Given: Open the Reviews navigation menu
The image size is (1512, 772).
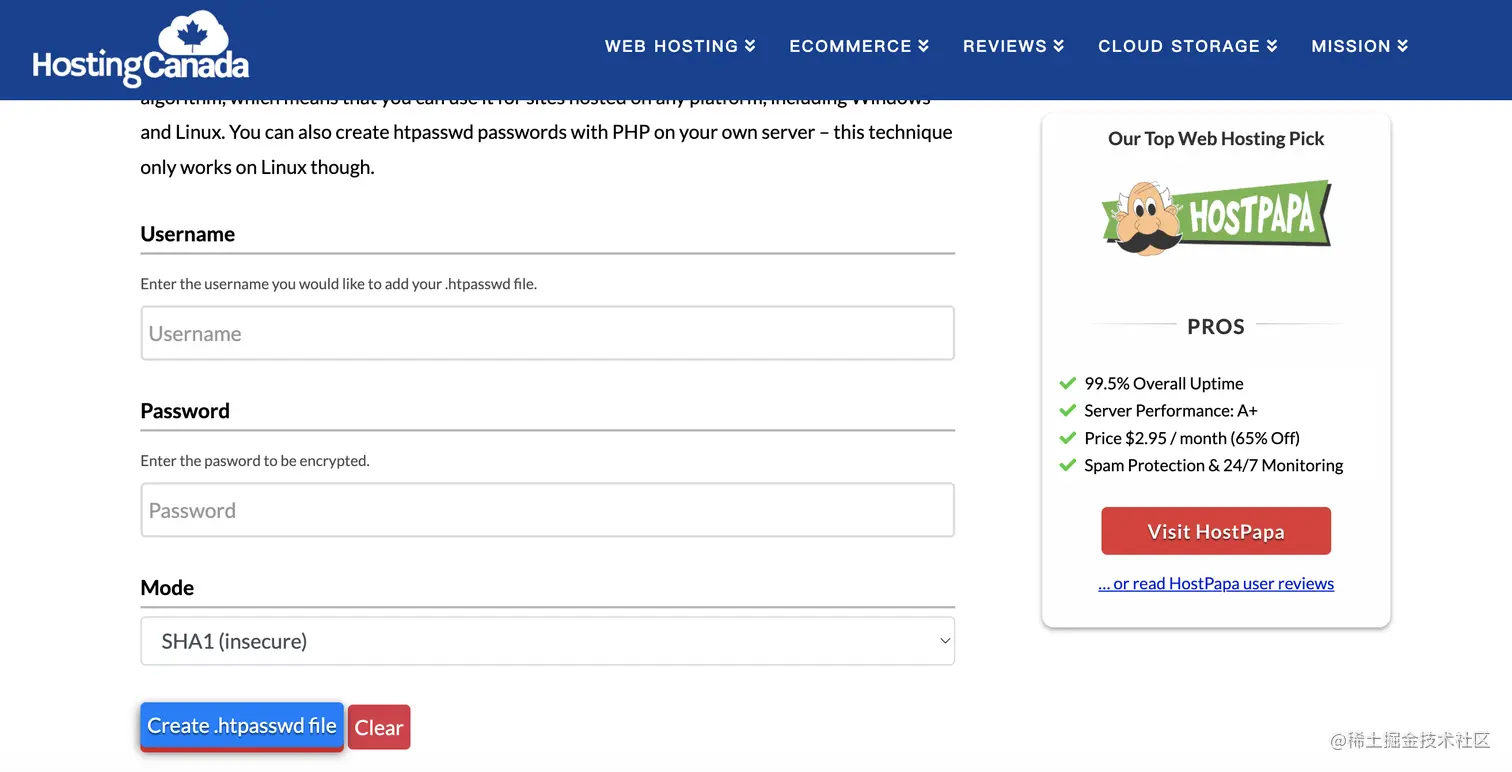Looking at the screenshot, I should click(x=1013, y=46).
